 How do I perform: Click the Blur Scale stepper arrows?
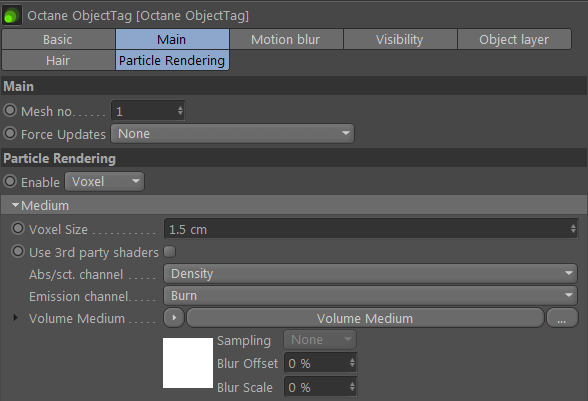click(352, 387)
